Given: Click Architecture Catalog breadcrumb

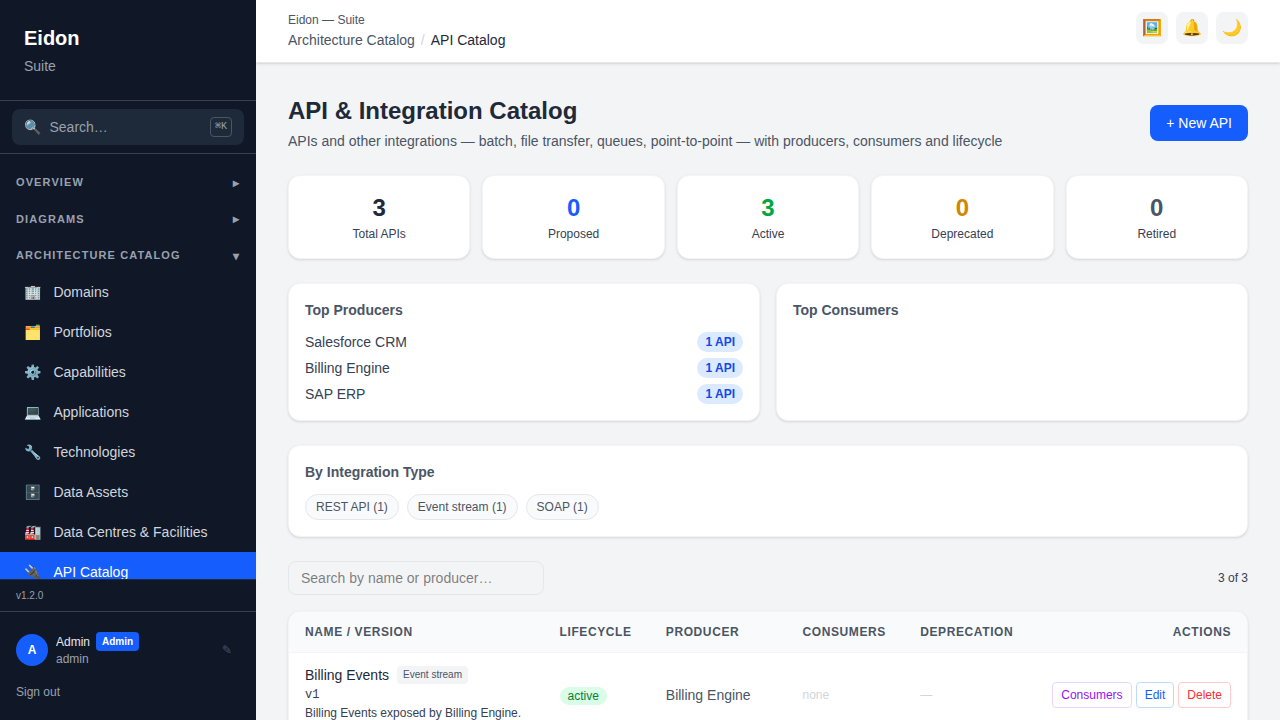Looking at the screenshot, I should pos(351,40).
